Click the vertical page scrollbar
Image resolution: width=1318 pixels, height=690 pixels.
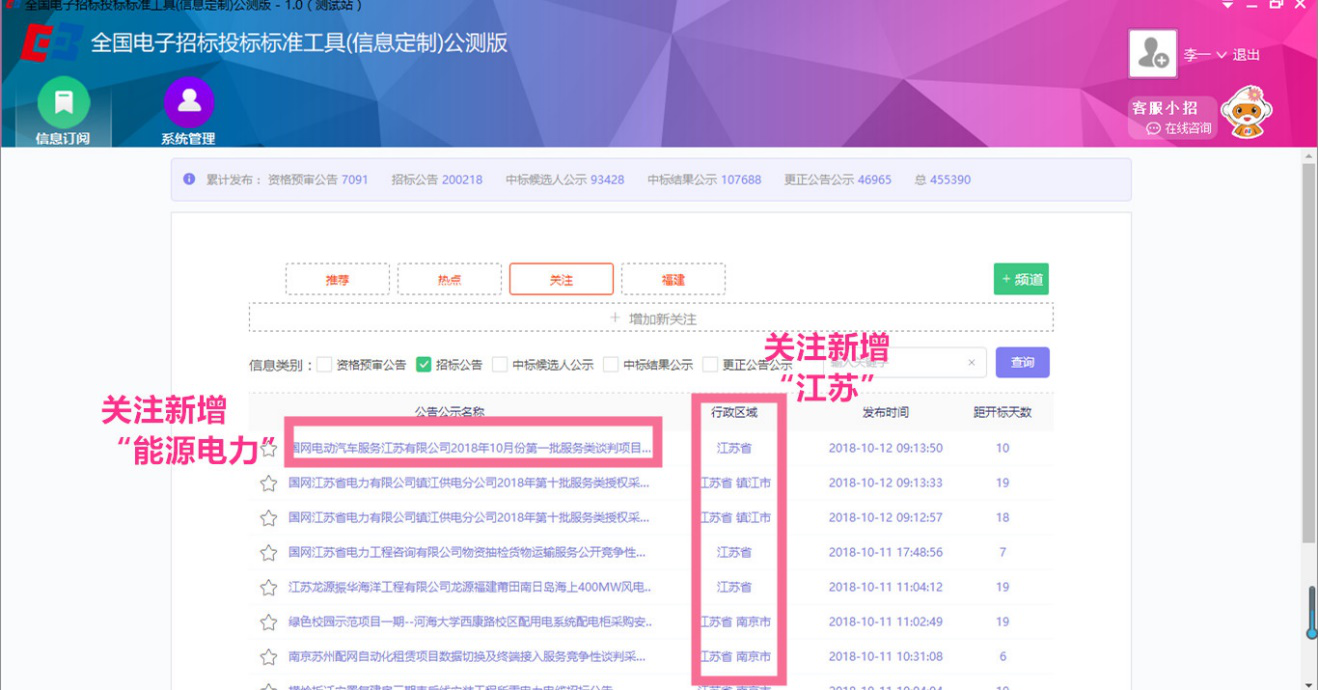click(x=1309, y=353)
